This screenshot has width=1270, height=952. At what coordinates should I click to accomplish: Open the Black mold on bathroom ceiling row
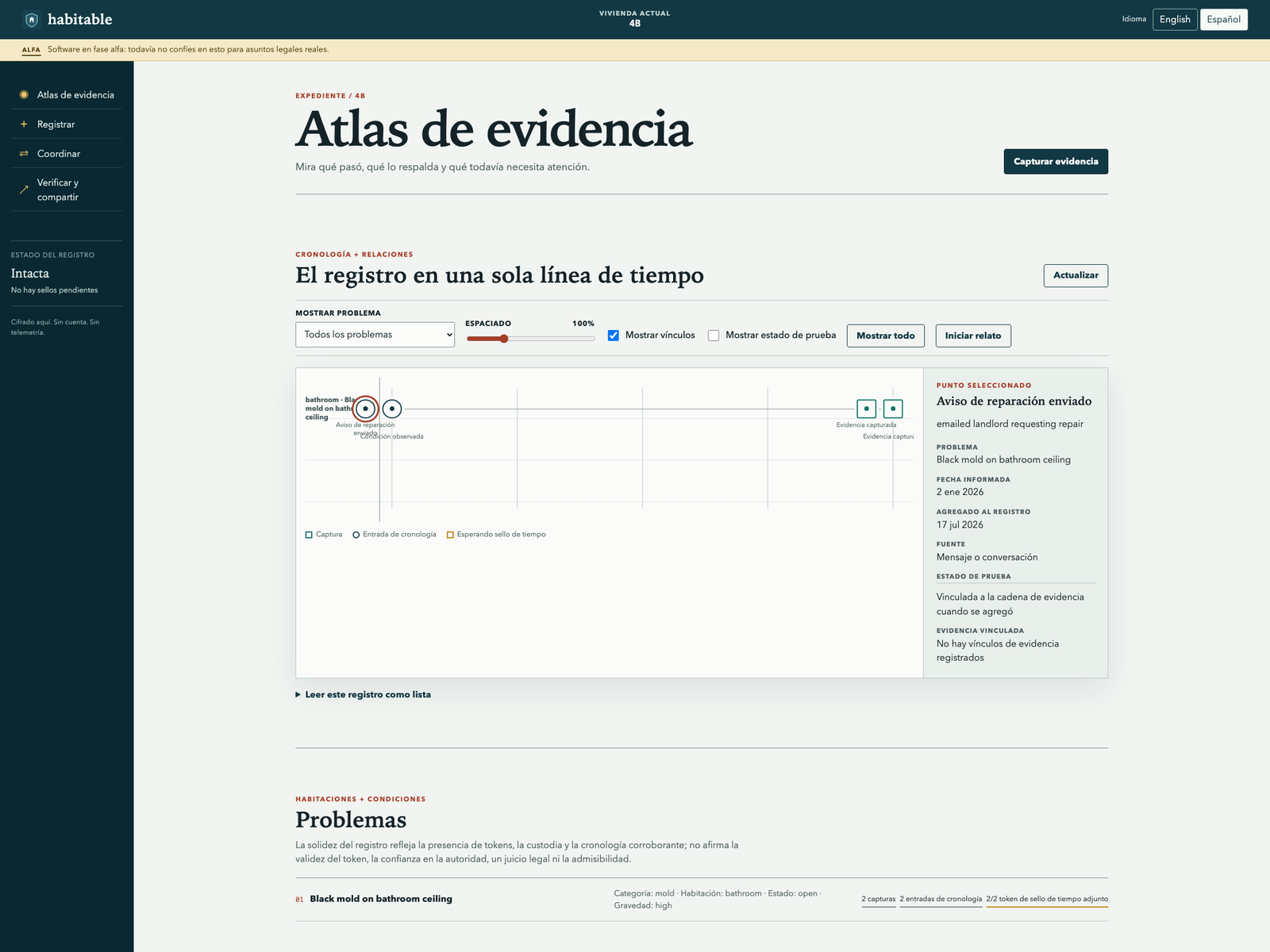[702, 900]
